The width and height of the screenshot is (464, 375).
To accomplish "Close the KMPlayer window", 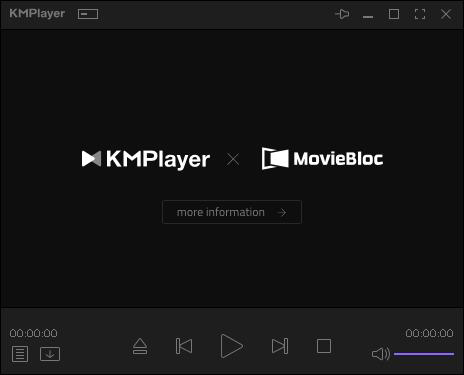I will [x=446, y=14].
